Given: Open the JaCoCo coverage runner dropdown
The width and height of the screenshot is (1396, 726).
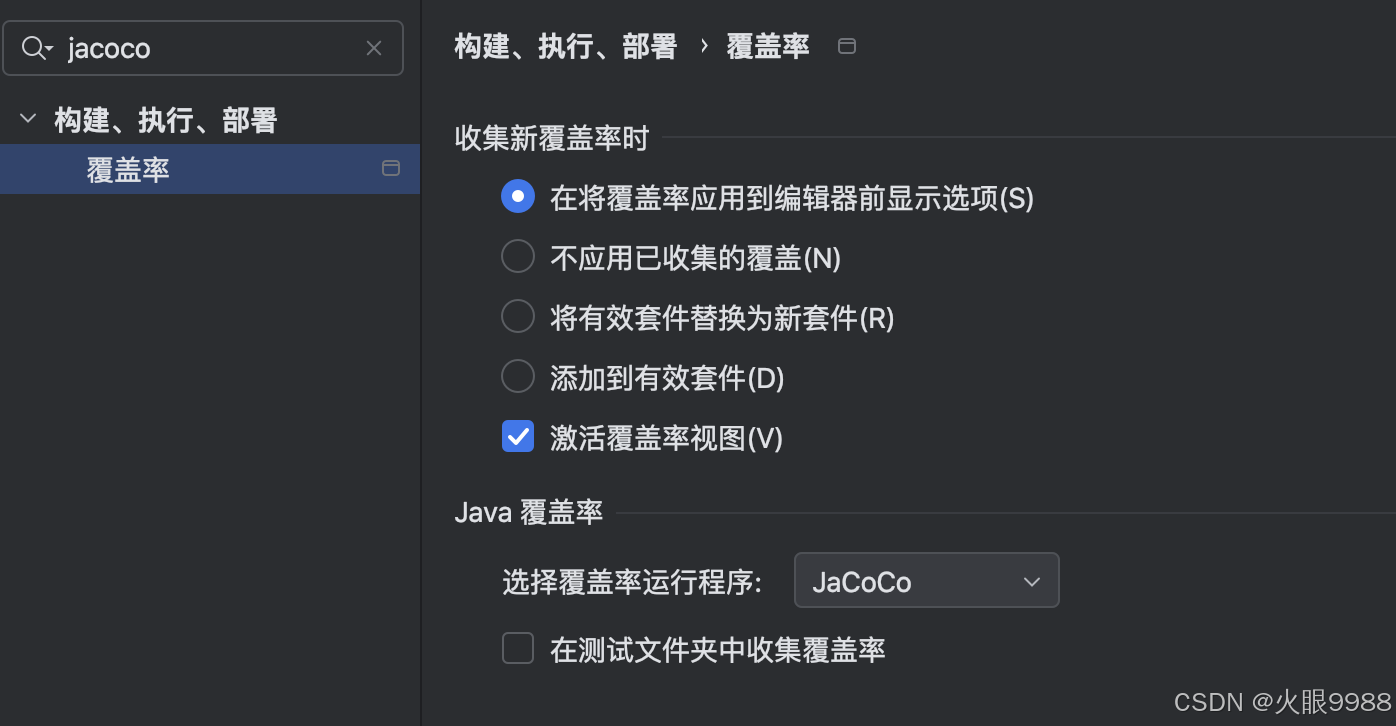Looking at the screenshot, I should pos(926,581).
